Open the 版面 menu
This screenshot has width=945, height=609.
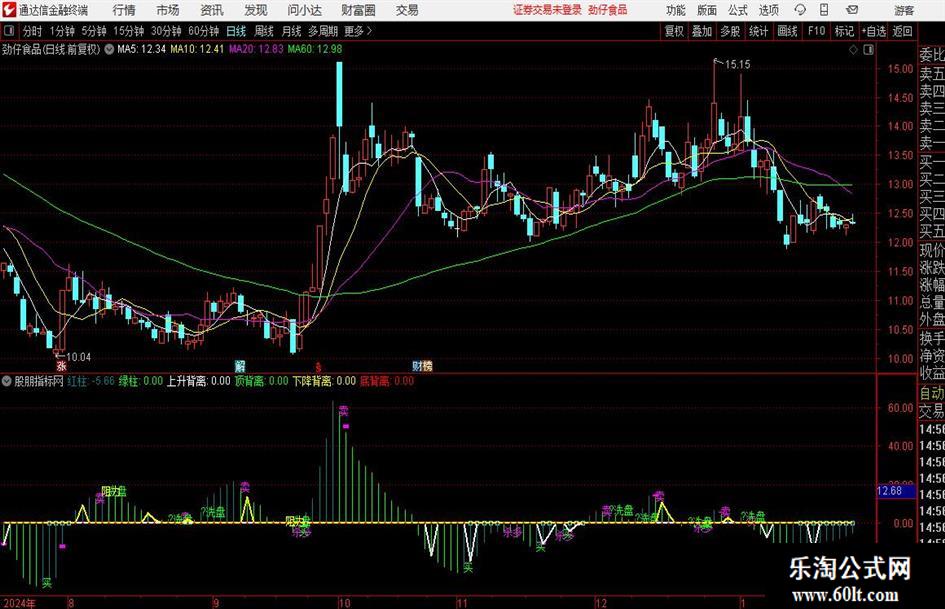(x=706, y=10)
